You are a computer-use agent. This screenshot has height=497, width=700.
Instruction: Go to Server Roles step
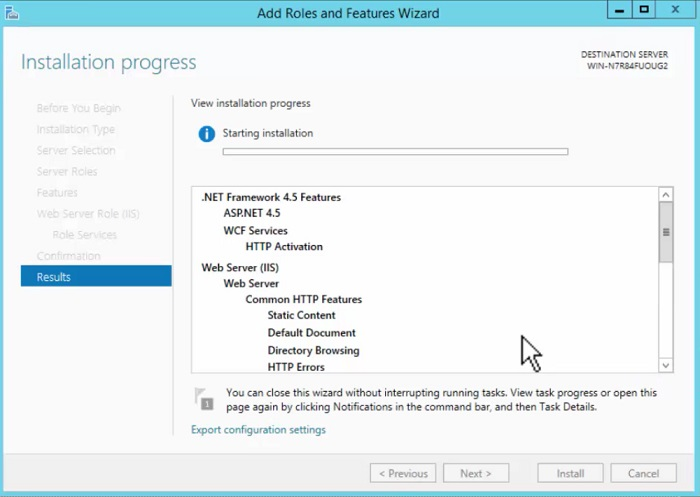coord(67,171)
